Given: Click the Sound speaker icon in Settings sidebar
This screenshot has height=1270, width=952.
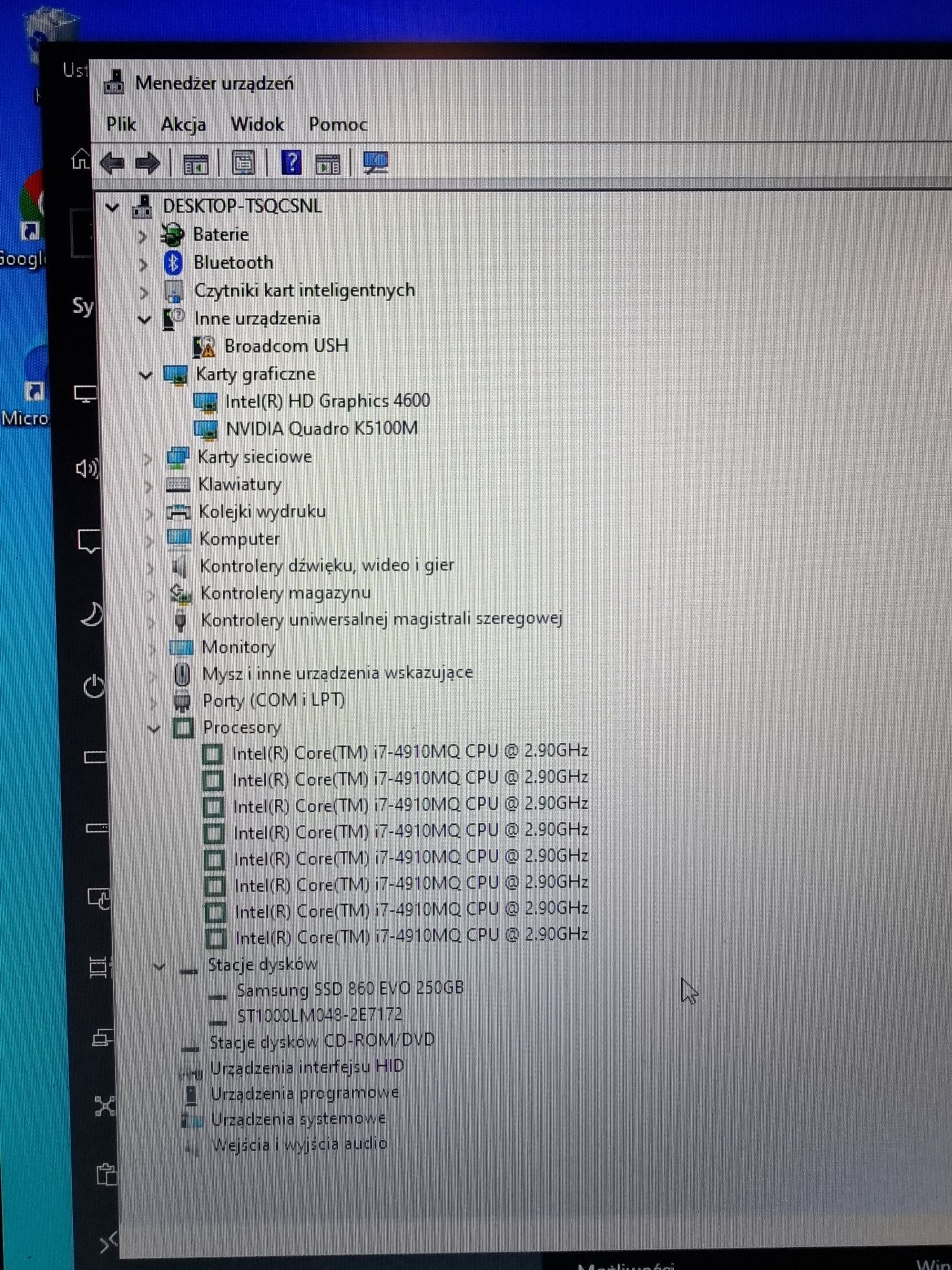Looking at the screenshot, I should pos(87,469).
